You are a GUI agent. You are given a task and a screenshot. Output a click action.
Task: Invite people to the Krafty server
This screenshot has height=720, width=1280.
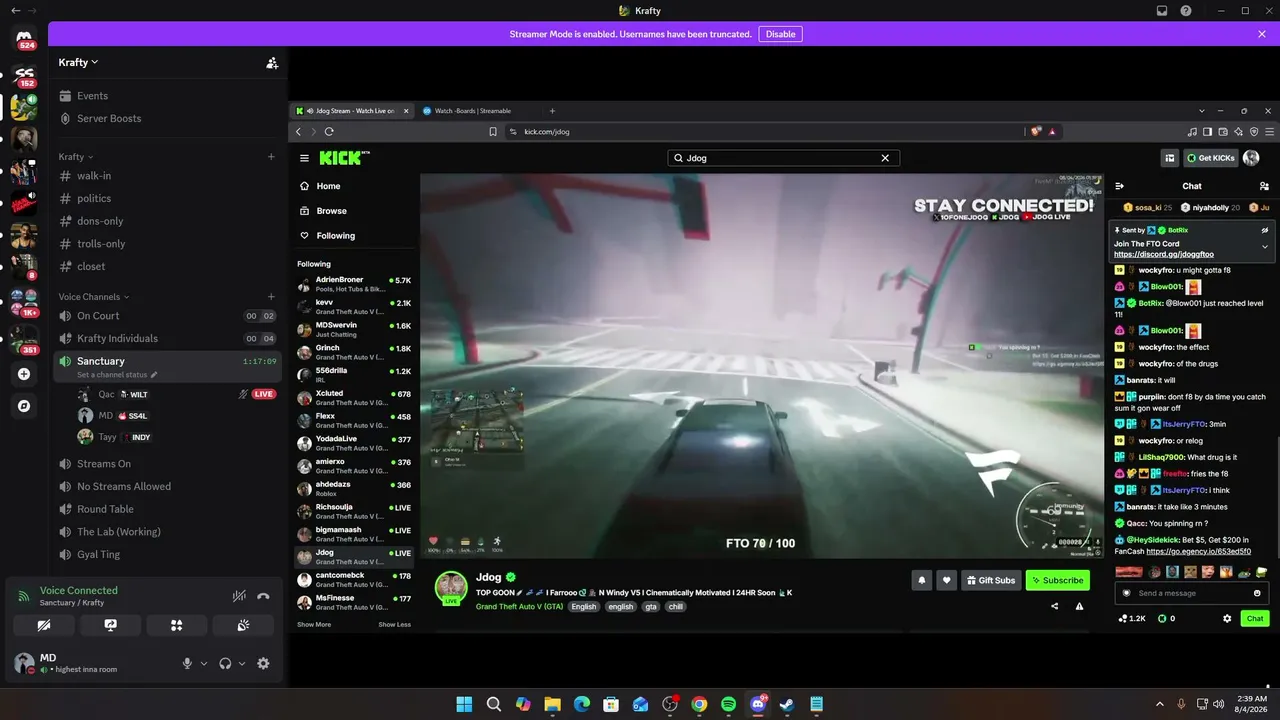coord(272,62)
